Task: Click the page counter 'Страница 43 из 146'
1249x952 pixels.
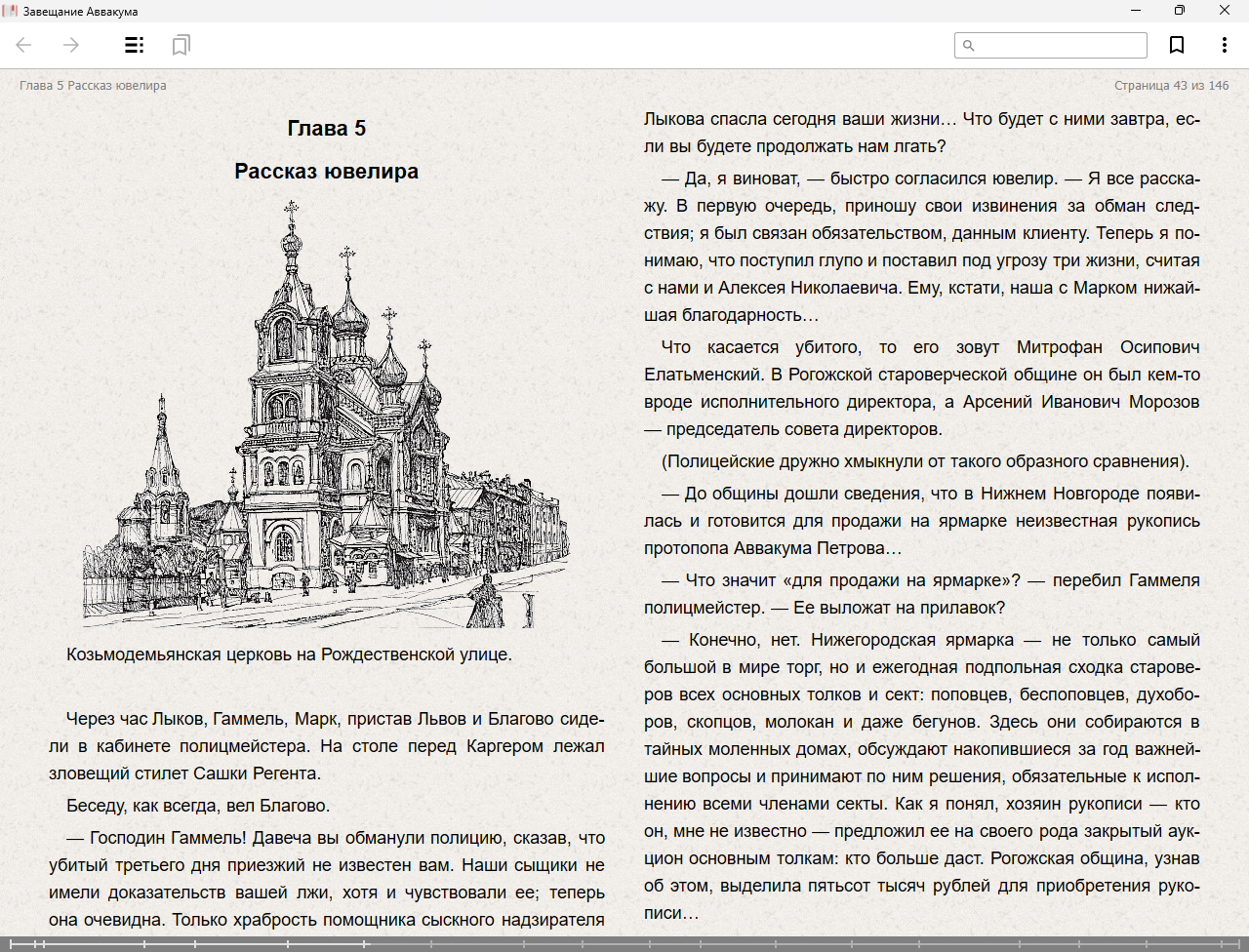Action: tap(1171, 86)
